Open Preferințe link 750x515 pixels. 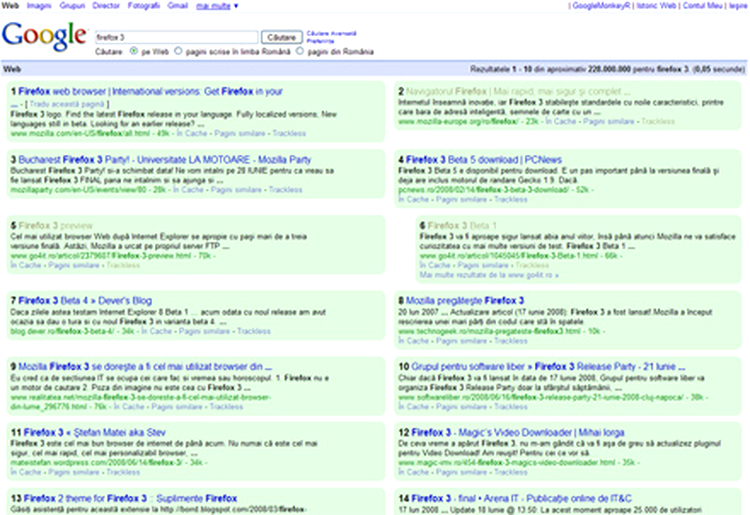coord(320,41)
